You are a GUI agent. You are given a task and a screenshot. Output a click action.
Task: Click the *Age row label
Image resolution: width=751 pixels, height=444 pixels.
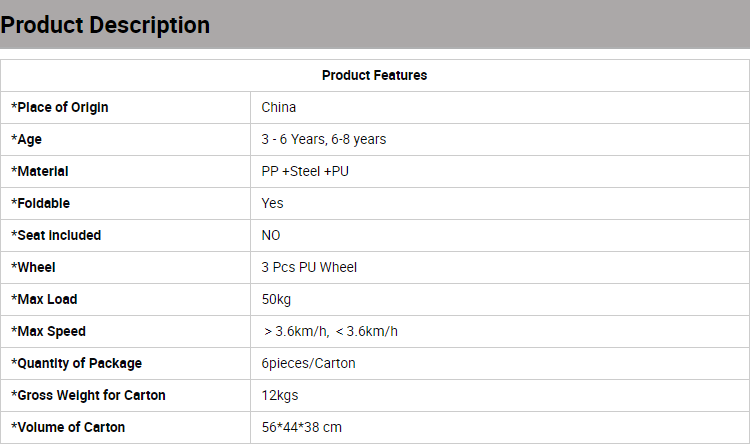click(x=27, y=139)
